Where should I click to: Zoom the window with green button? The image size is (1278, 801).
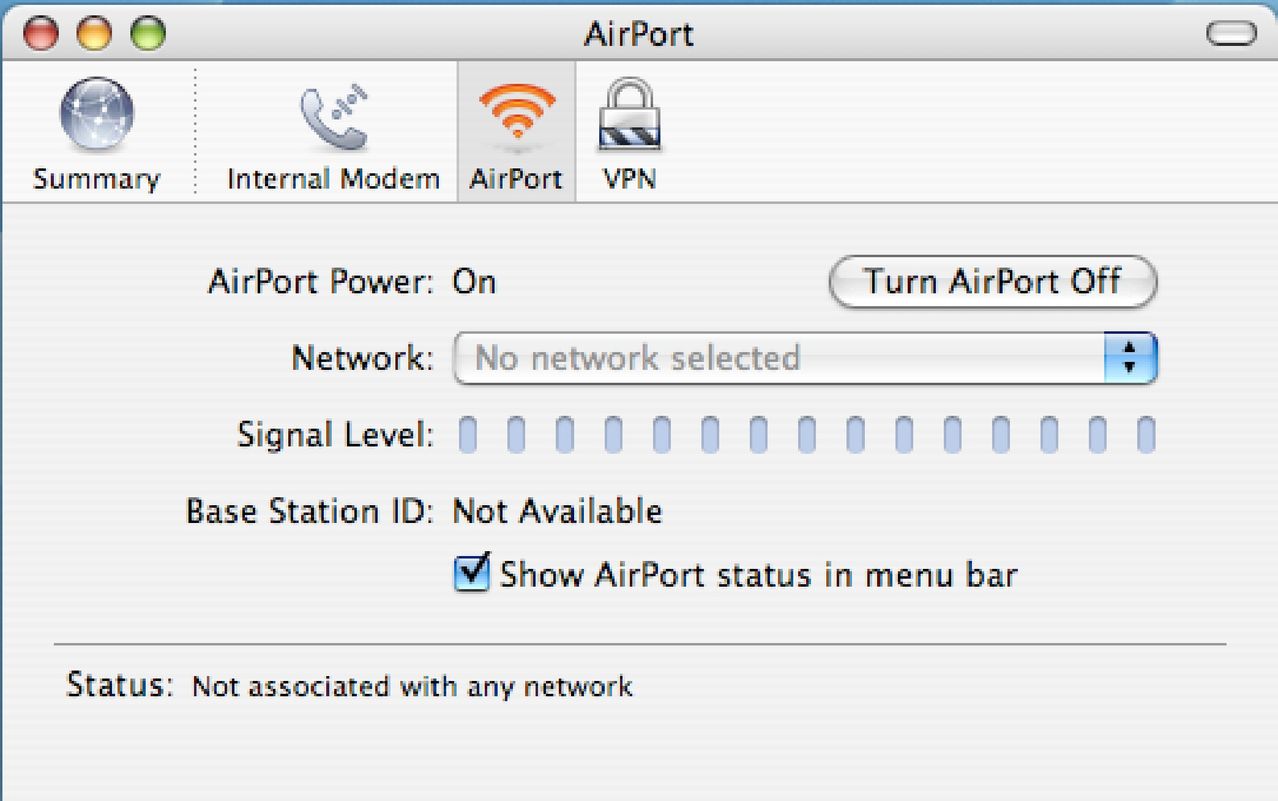[x=148, y=35]
